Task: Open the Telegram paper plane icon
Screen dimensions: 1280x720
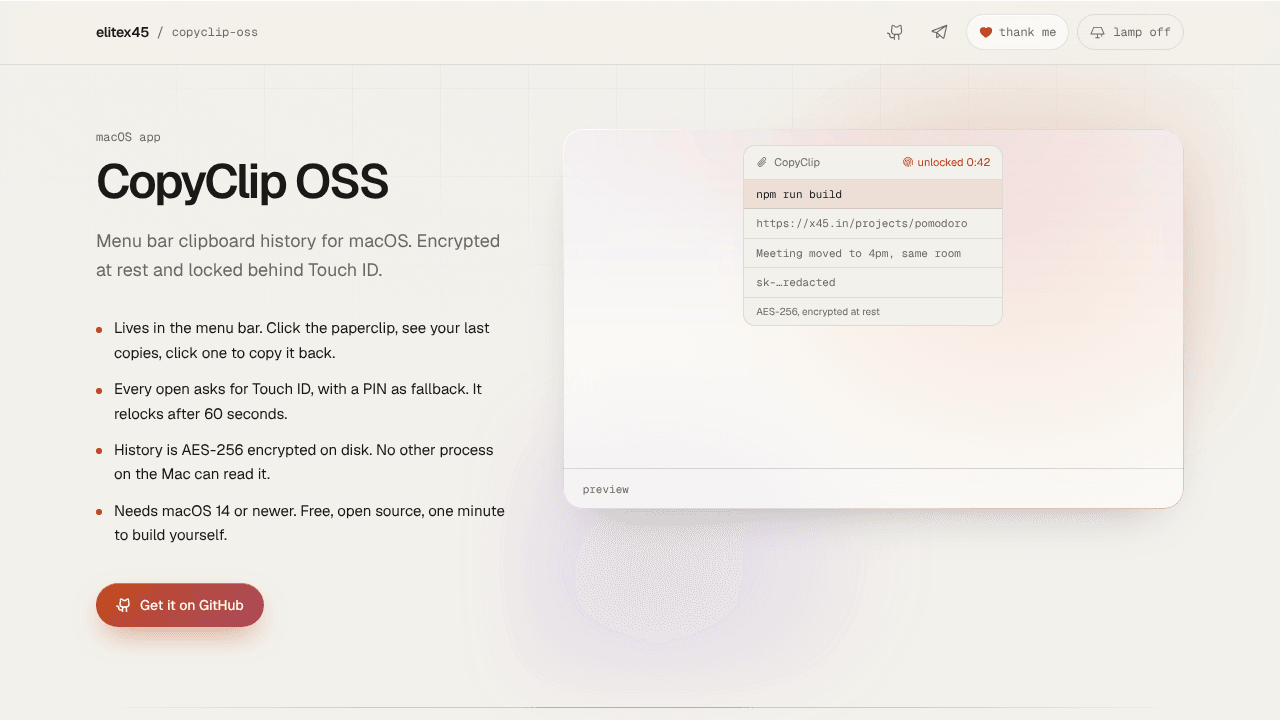Action: [939, 32]
